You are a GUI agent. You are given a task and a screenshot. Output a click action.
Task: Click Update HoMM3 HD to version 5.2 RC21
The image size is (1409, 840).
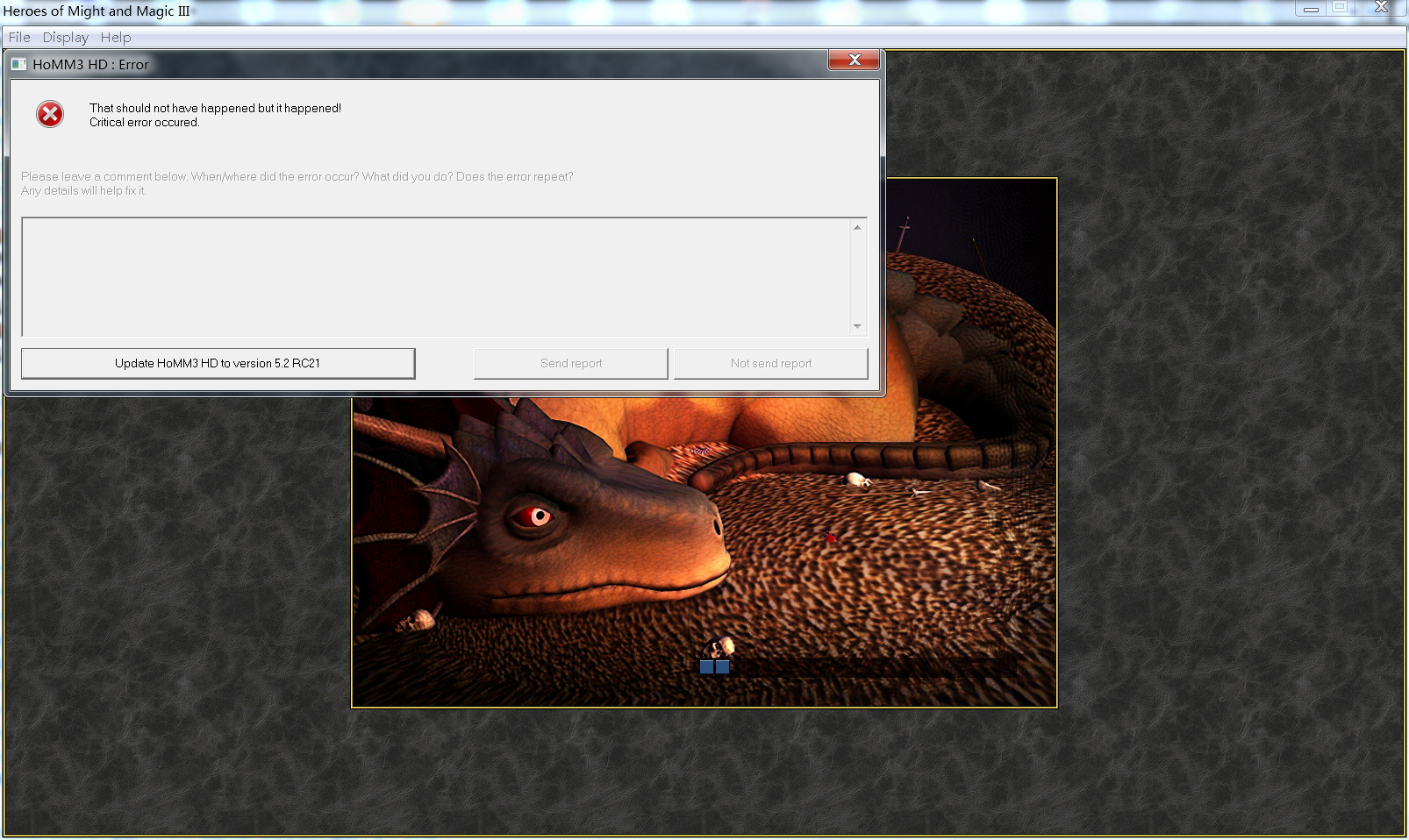click(x=218, y=363)
